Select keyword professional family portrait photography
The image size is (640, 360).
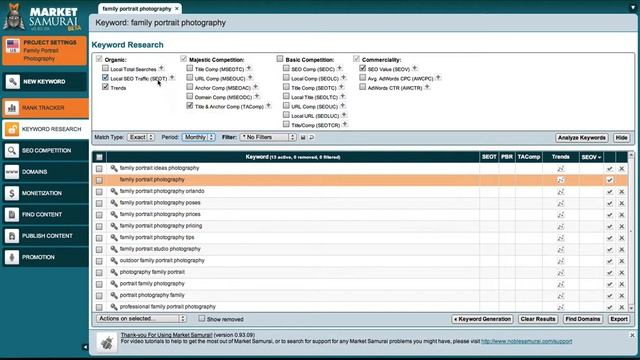(168, 307)
